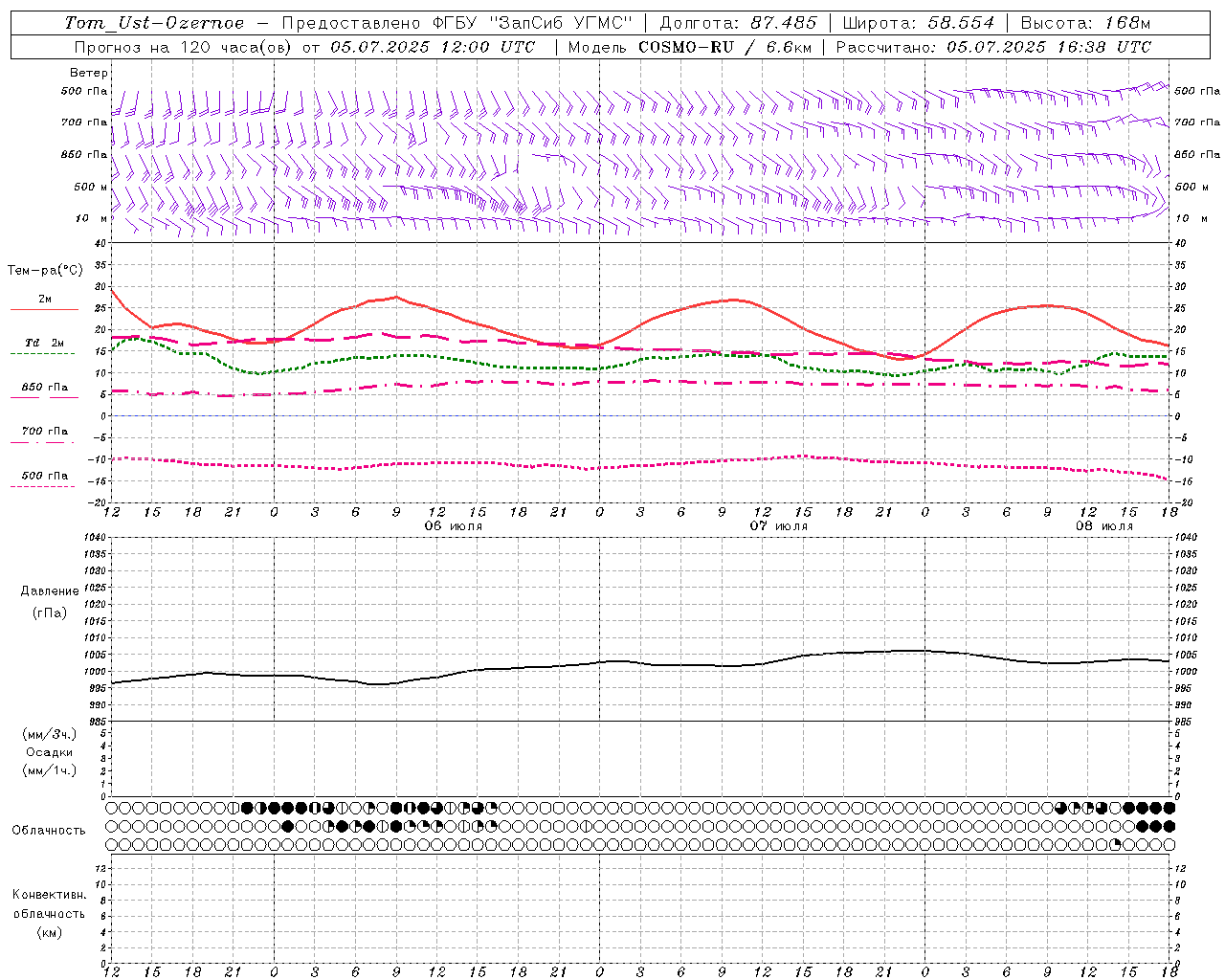Click the 'Облачность' cloud cover row label
Image resolution: width=1225 pixels, height=980 pixels.
click(x=49, y=830)
